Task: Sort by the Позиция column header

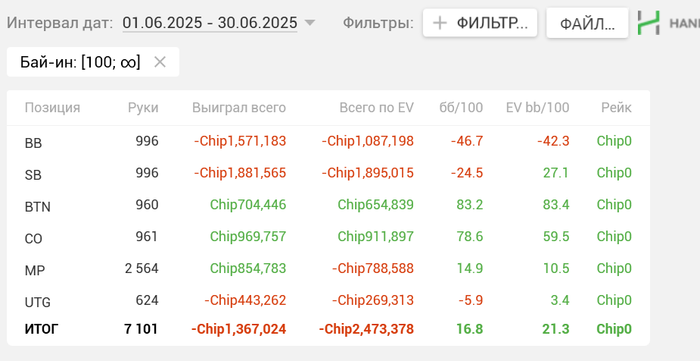Action: tap(52, 108)
